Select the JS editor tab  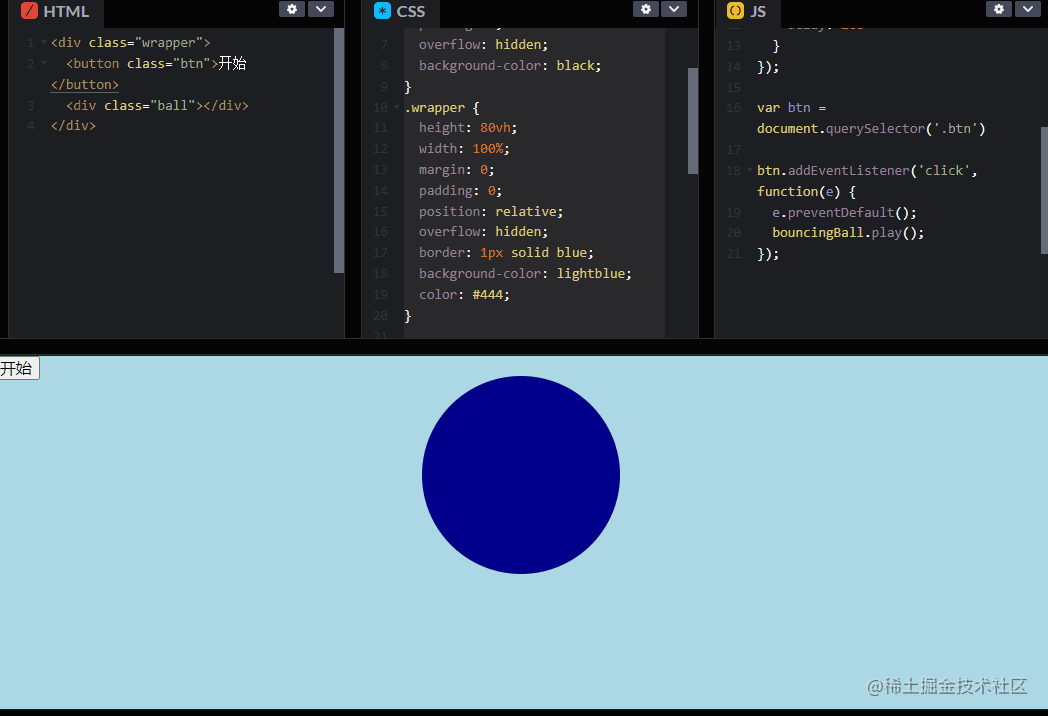coord(748,12)
